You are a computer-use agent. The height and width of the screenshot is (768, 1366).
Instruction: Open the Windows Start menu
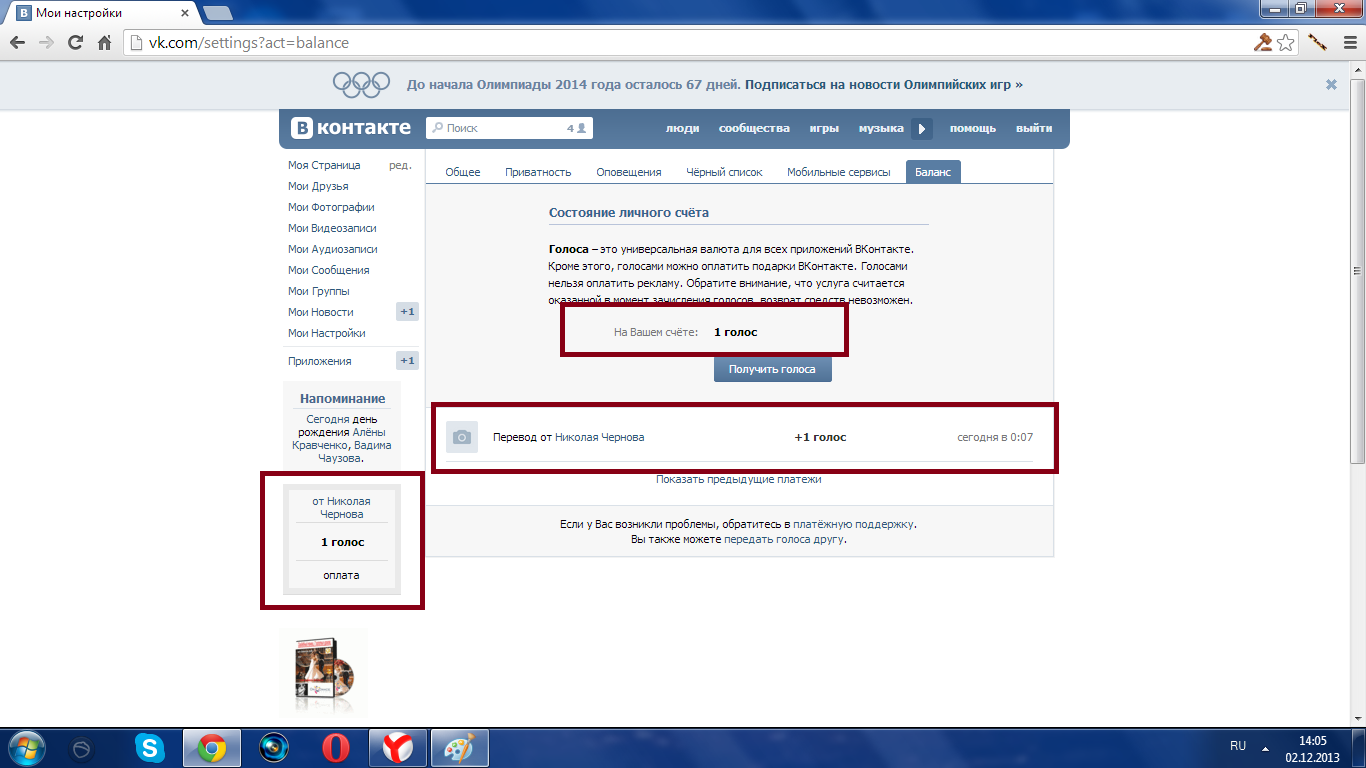tap(25, 748)
